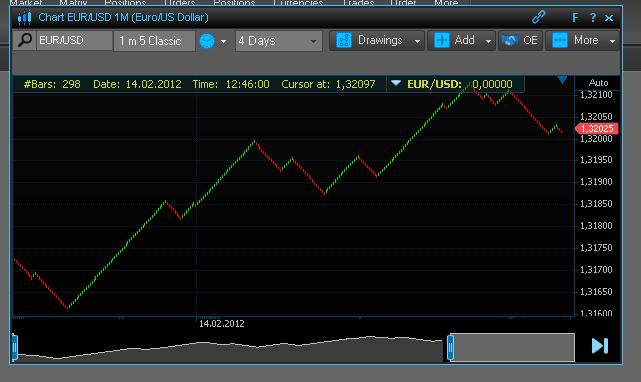Expand the More options dropdown arrow
The image size is (641, 382).
coord(612,41)
